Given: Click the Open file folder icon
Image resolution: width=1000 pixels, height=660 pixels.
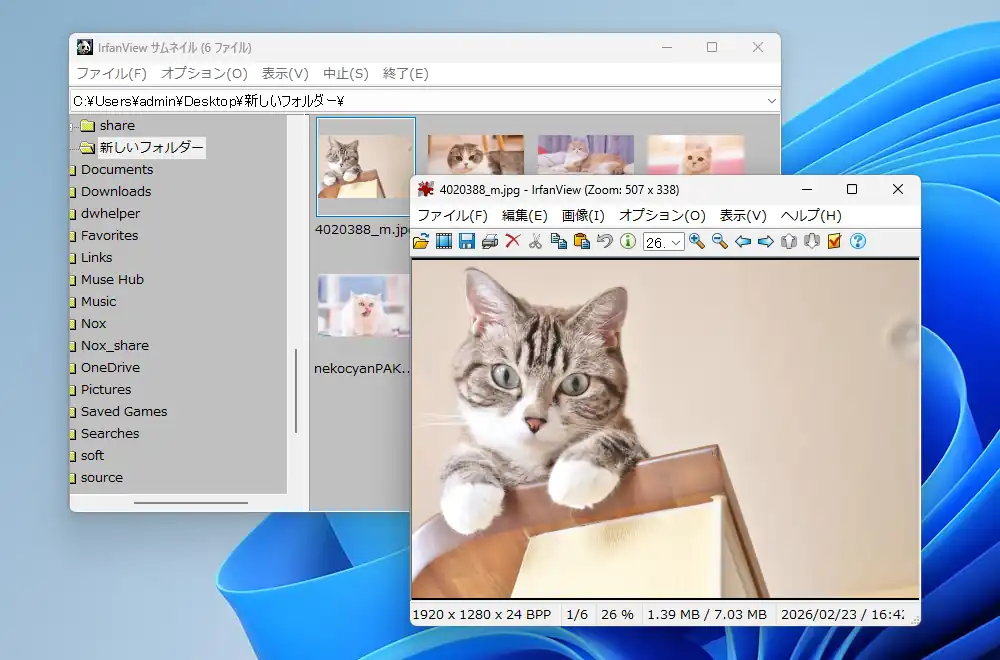Looking at the screenshot, I should pos(421,241).
